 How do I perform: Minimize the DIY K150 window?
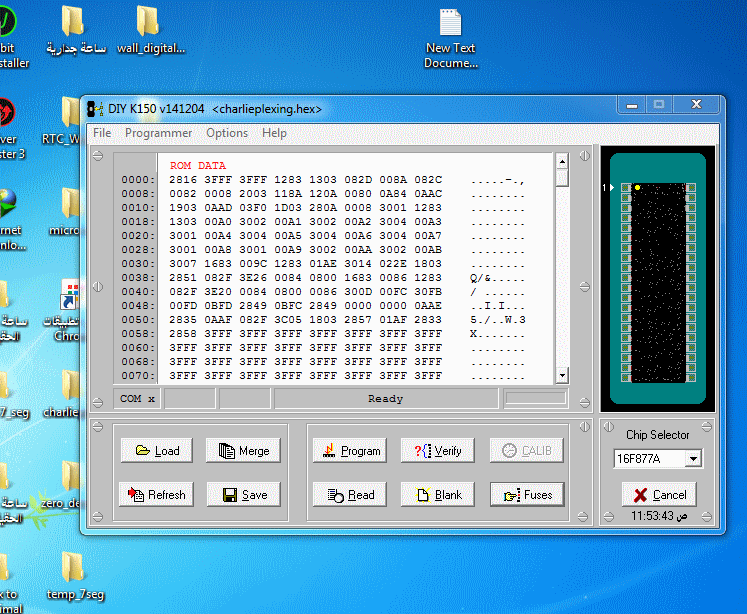[x=632, y=105]
